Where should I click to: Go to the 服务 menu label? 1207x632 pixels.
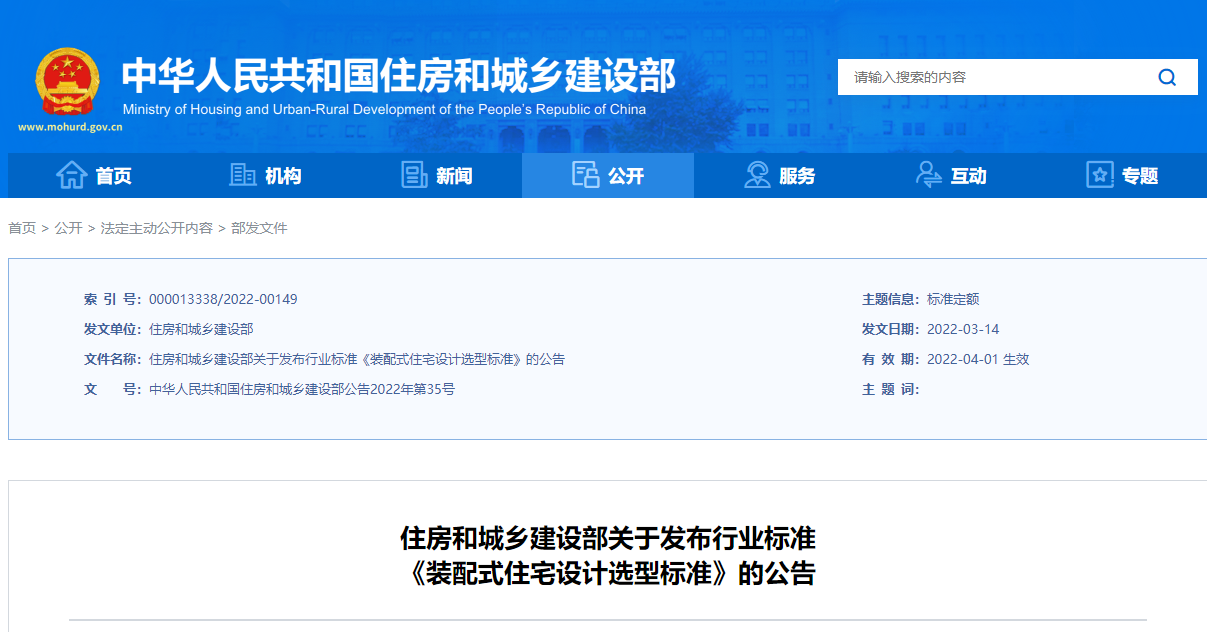point(797,176)
